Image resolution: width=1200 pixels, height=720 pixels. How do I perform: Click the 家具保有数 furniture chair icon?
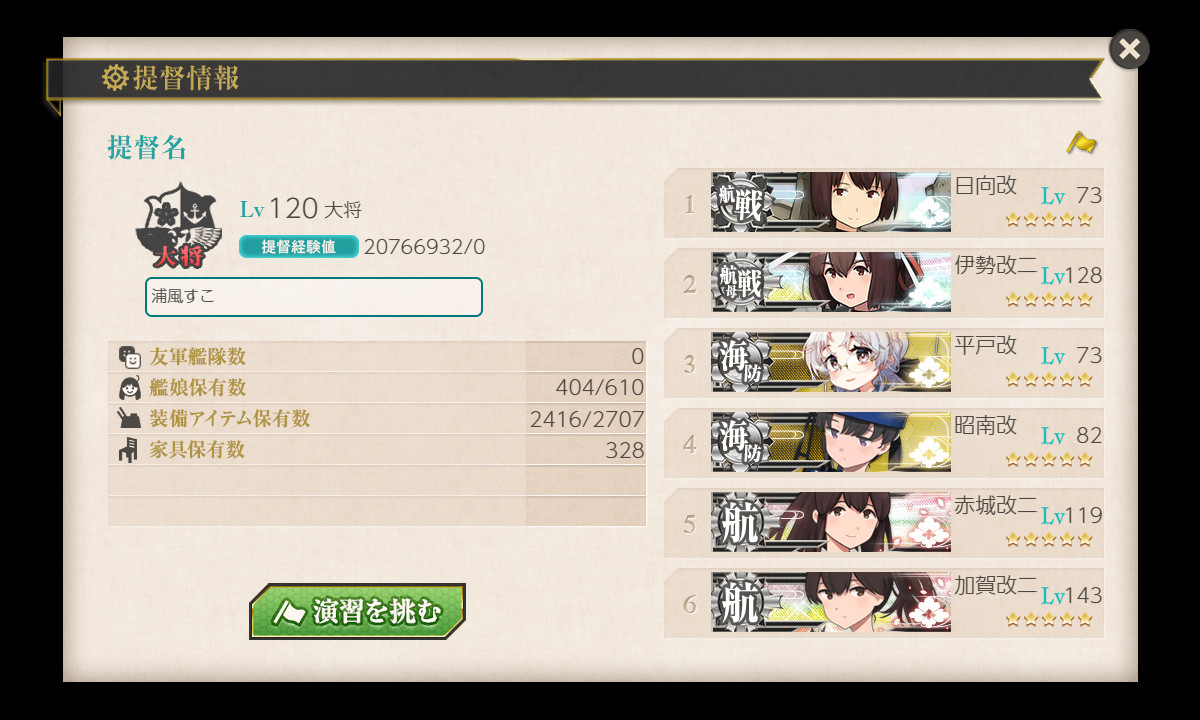coord(128,450)
